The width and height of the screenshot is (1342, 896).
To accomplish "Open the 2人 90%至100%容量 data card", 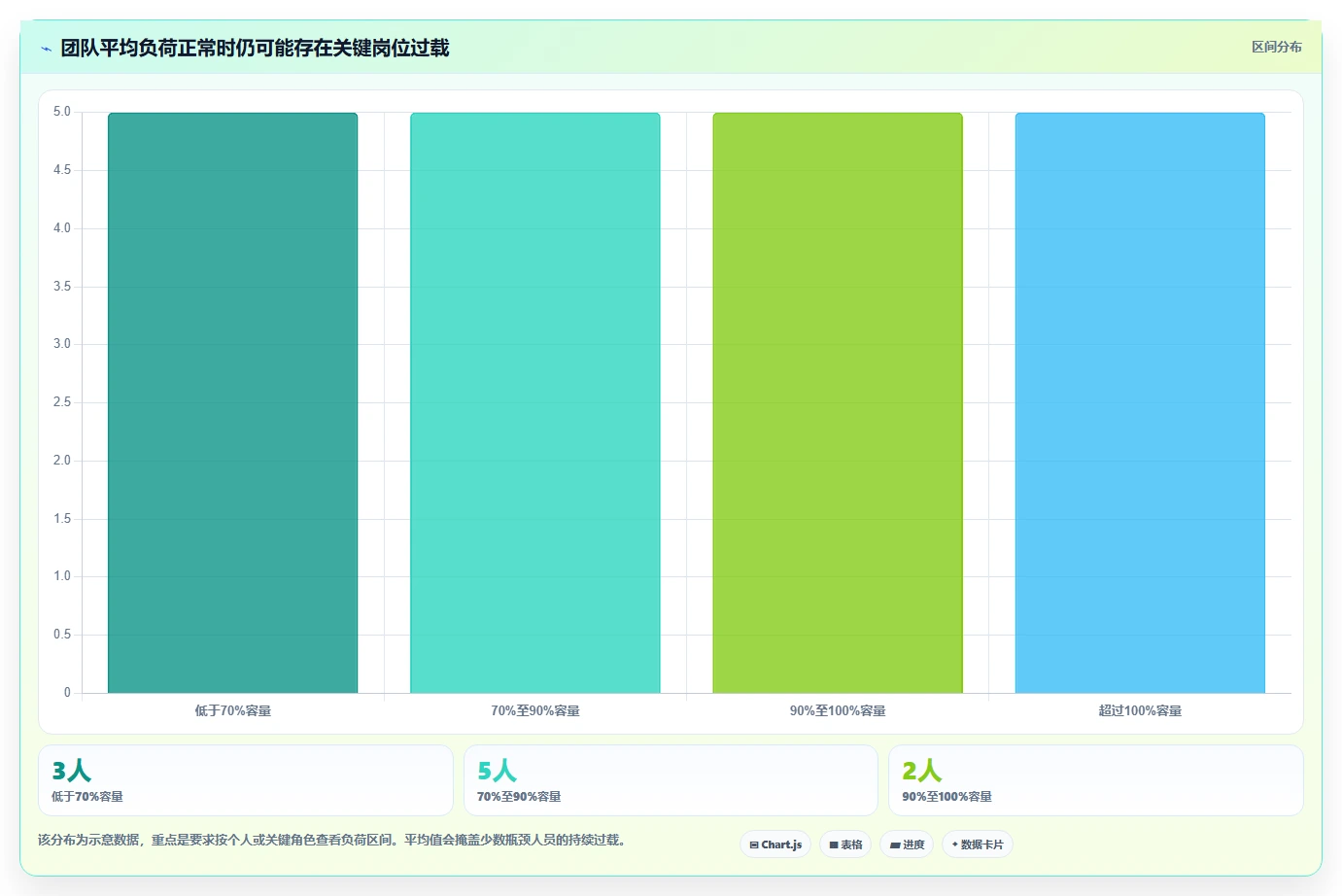I will click(x=1096, y=780).
